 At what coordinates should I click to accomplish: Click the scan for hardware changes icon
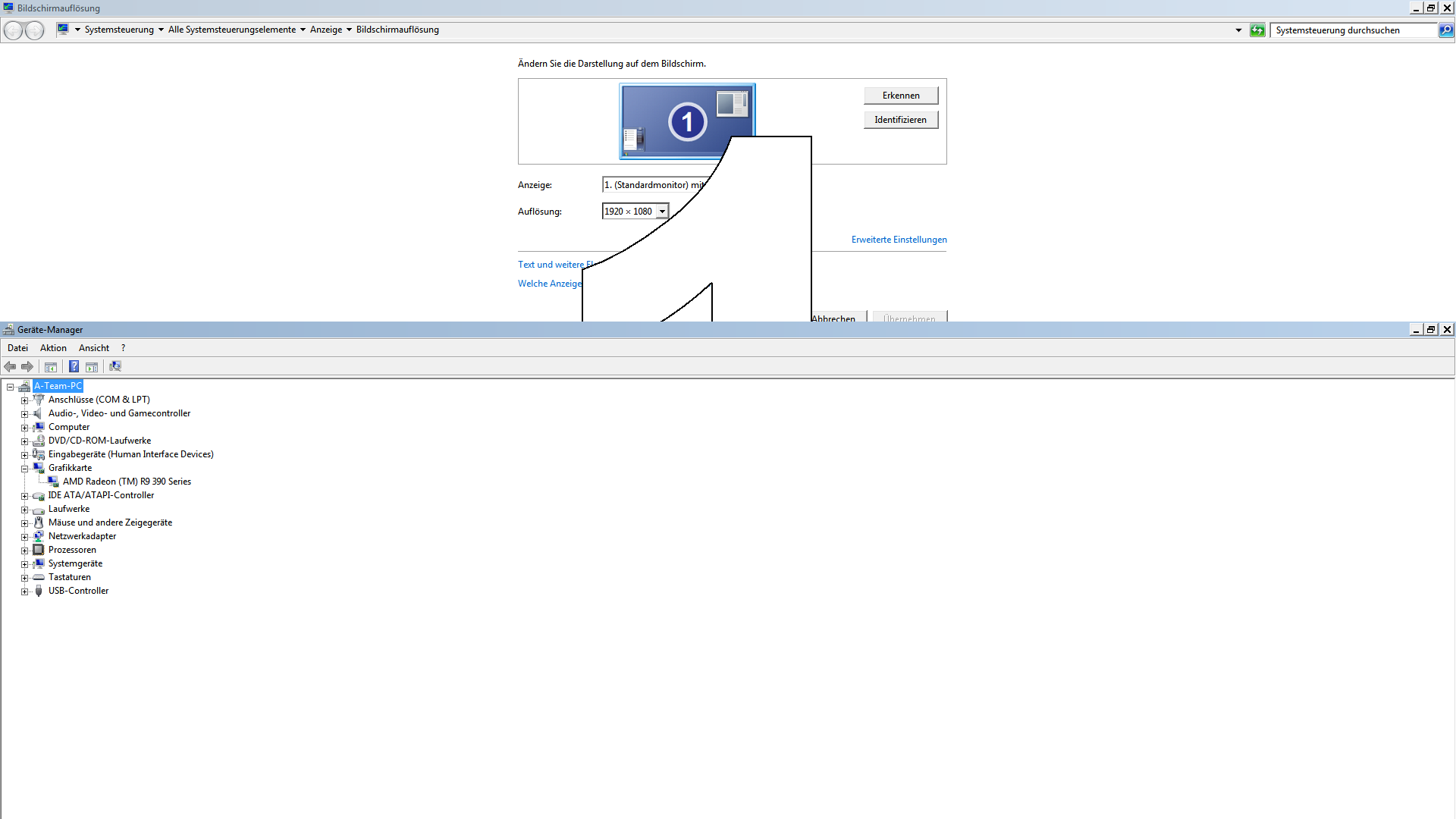click(115, 367)
